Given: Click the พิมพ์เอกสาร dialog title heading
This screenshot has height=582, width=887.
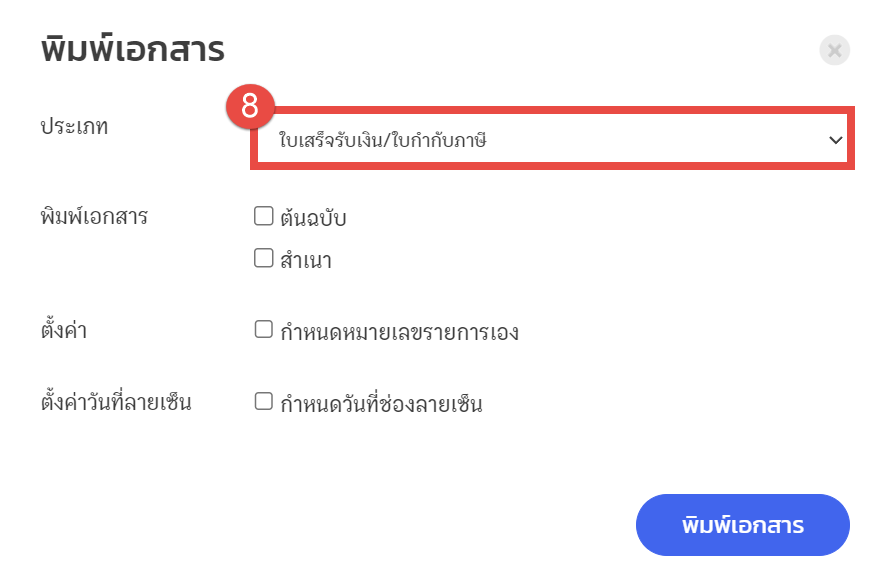Looking at the screenshot, I should (x=132, y=49).
